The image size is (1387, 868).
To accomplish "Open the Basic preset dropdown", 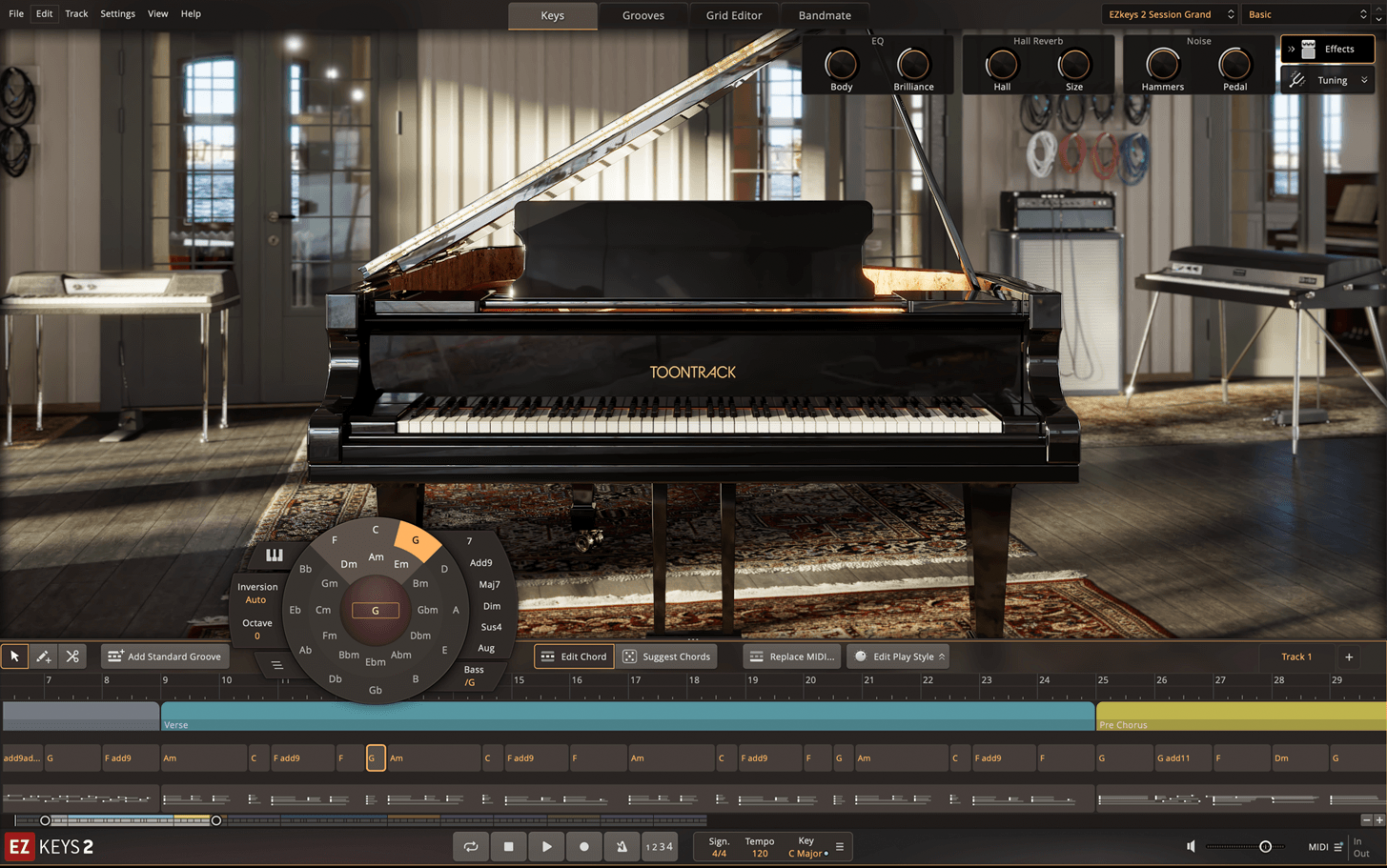I will pyautogui.click(x=1308, y=14).
